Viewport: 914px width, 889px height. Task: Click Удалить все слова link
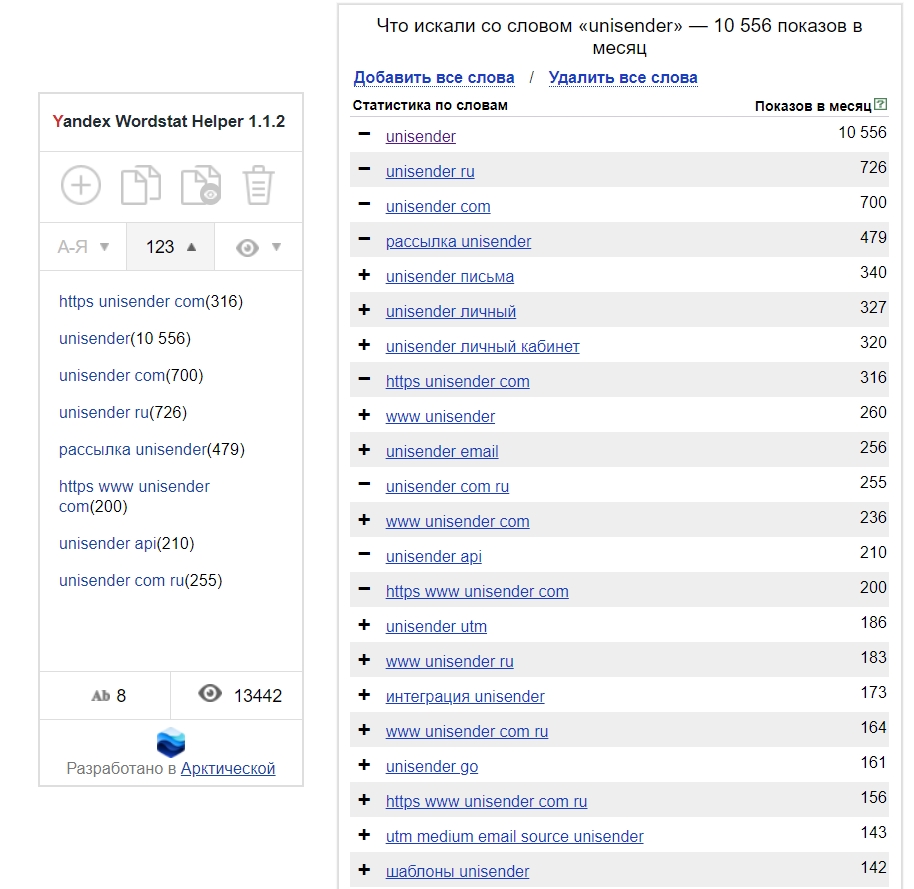coord(623,78)
